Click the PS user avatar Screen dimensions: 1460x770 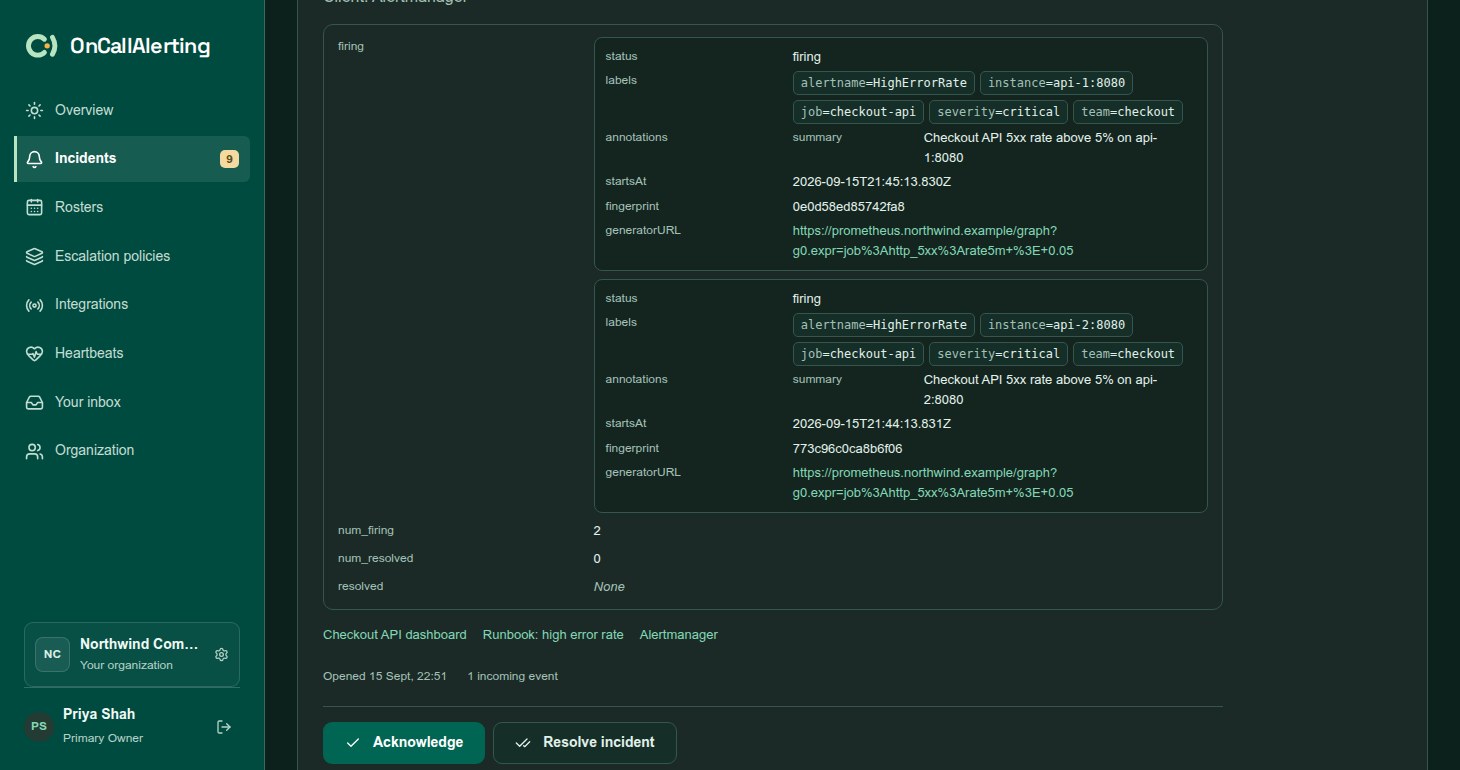click(39, 726)
